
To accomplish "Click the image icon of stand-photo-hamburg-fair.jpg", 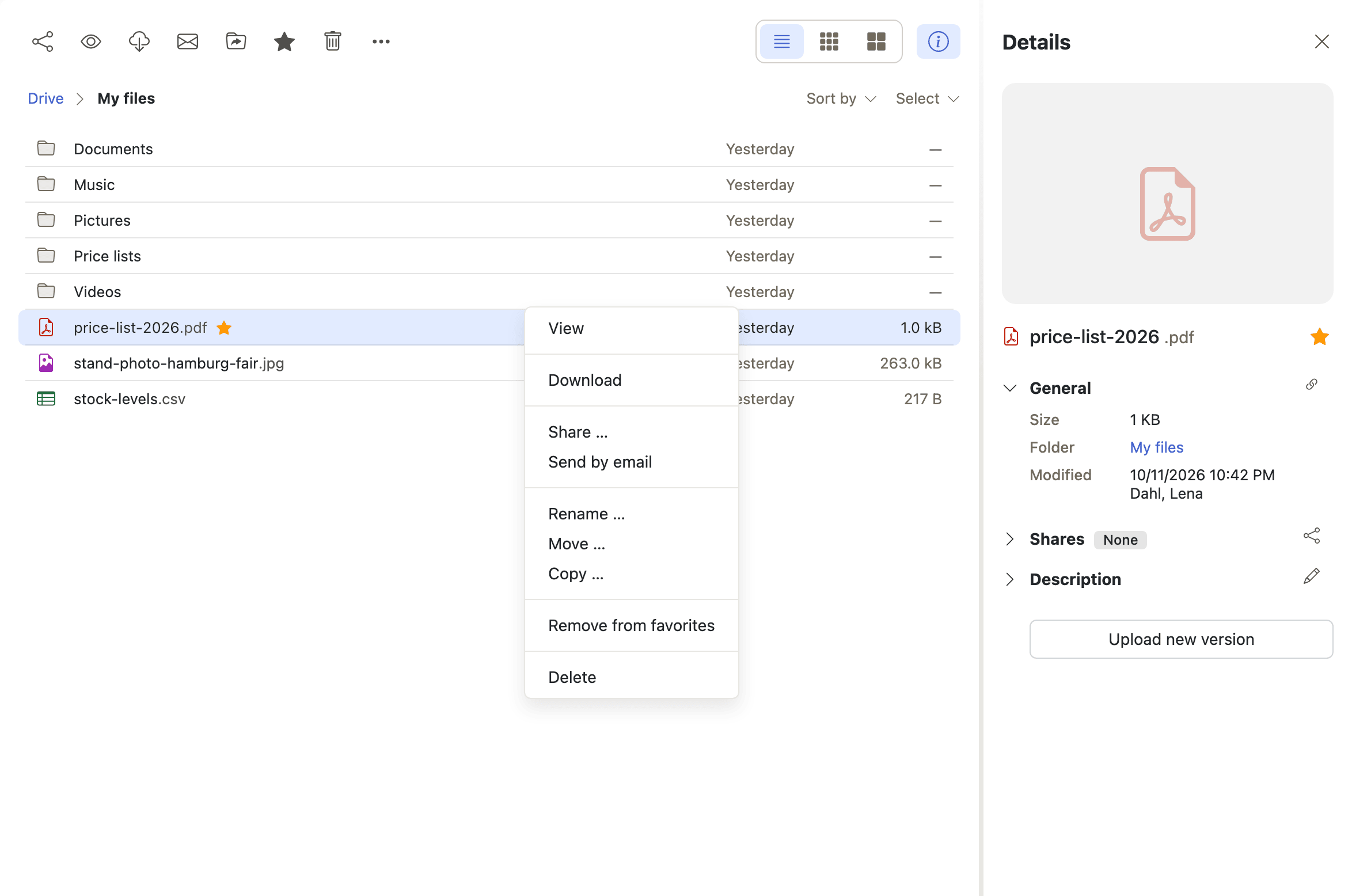I will click(x=46, y=363).
